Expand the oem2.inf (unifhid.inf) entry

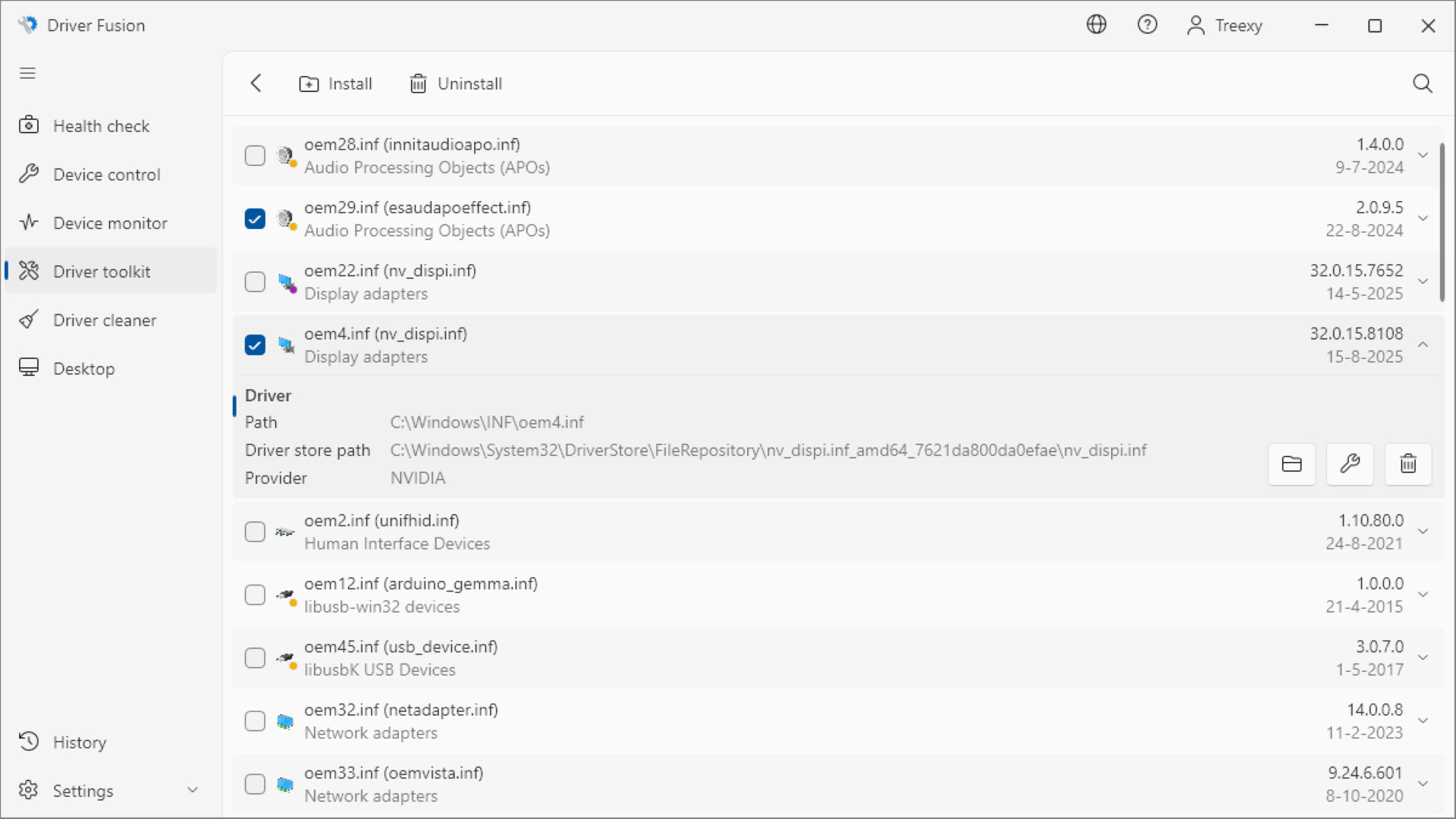click(x=1423, y=532)
